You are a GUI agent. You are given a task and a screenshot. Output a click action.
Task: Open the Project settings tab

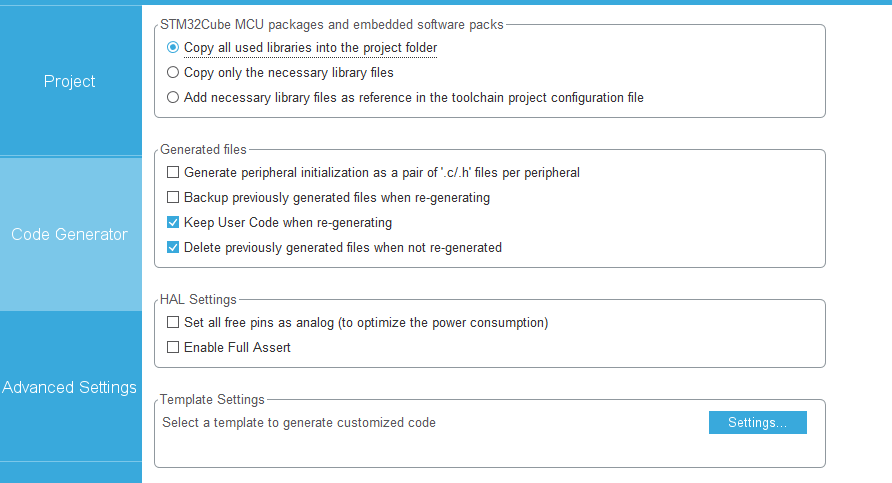click(x=70, y=81)
